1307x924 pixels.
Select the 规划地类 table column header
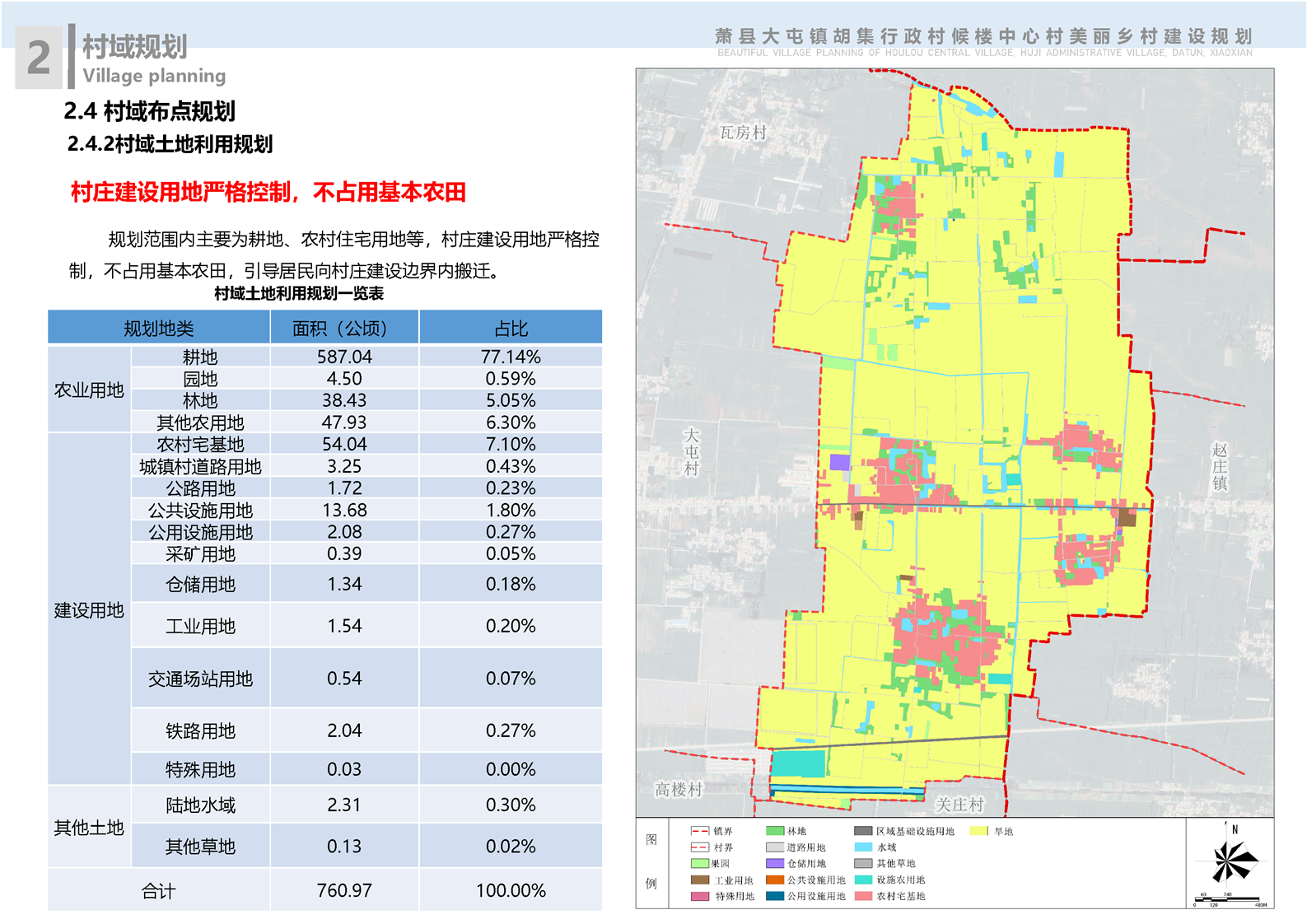click(159, 328)
